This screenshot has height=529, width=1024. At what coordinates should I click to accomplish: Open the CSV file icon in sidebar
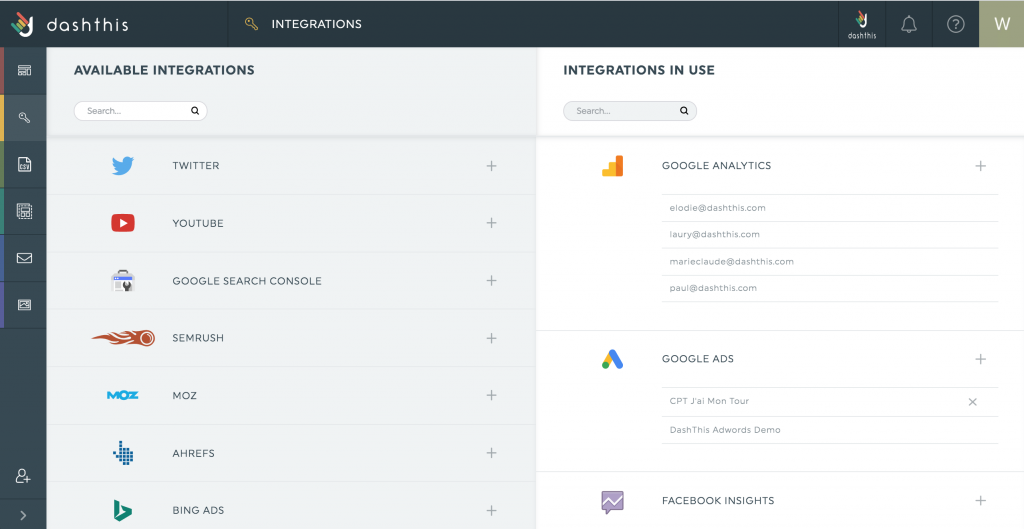pos(24,165)
